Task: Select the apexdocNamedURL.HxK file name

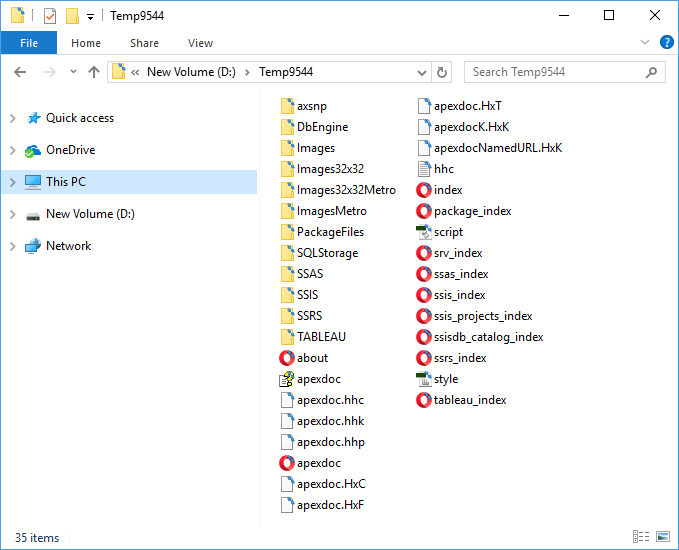Action: 498,148
